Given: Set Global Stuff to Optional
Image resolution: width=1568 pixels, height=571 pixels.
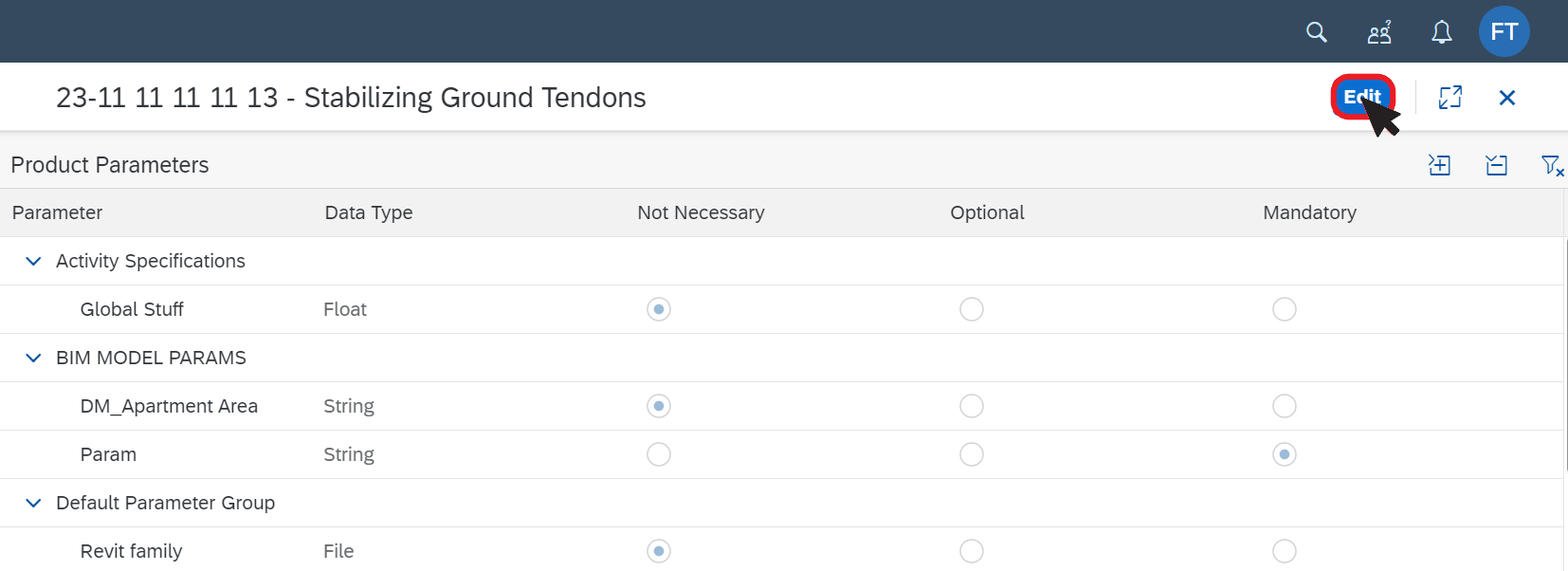Looking at the screenshot, I should (x=972, y=309).
